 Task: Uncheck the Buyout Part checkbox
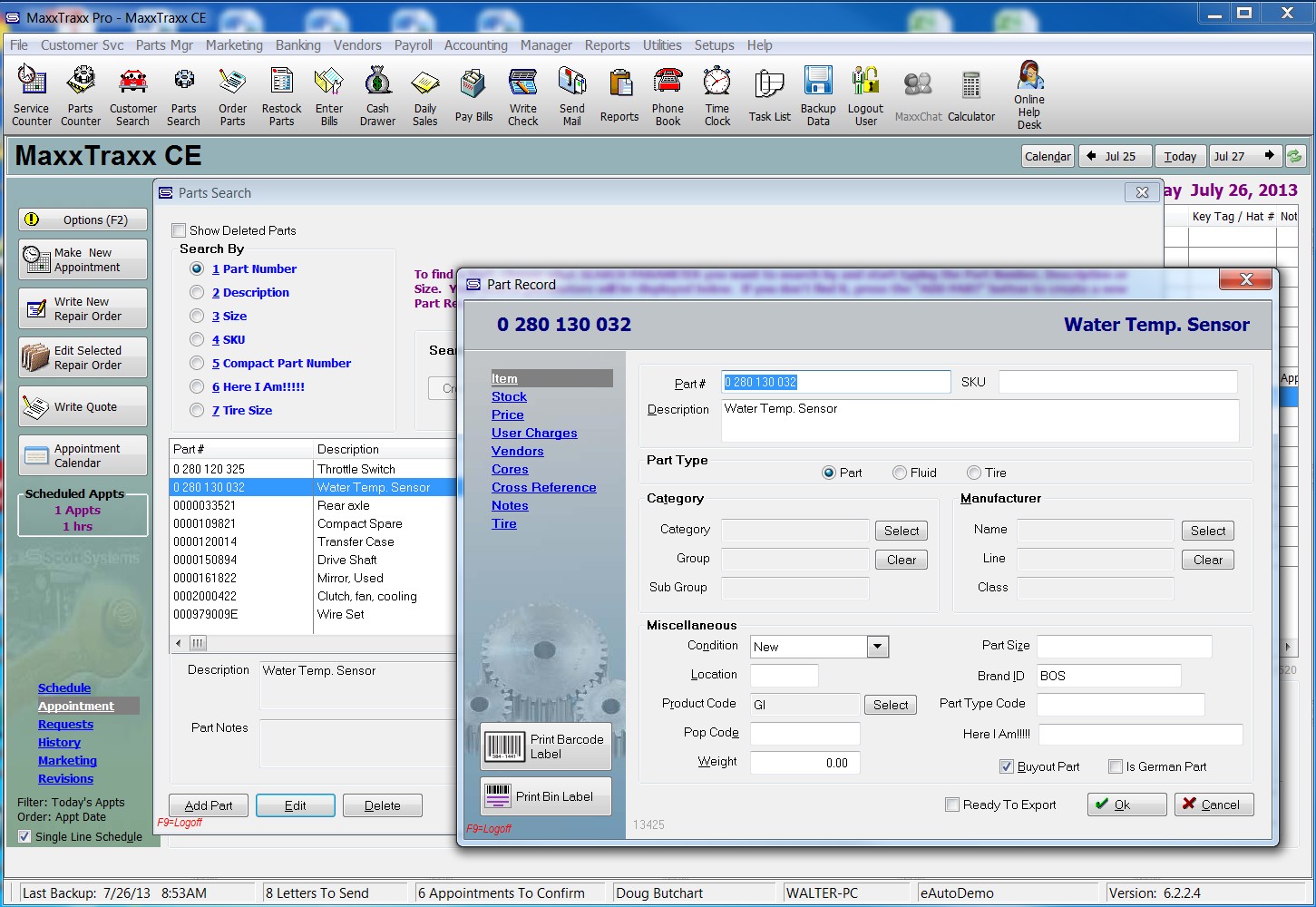(x=1006, y=766)
